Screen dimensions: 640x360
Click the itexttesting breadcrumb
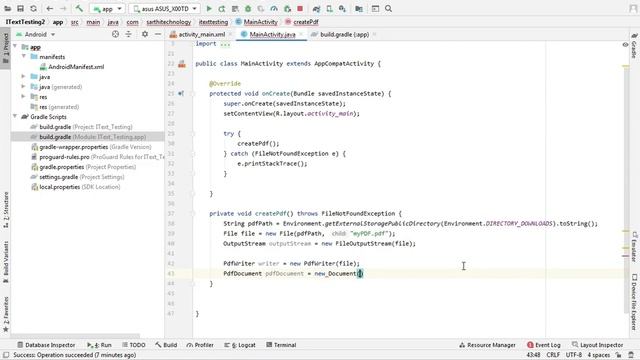point(213,22)
